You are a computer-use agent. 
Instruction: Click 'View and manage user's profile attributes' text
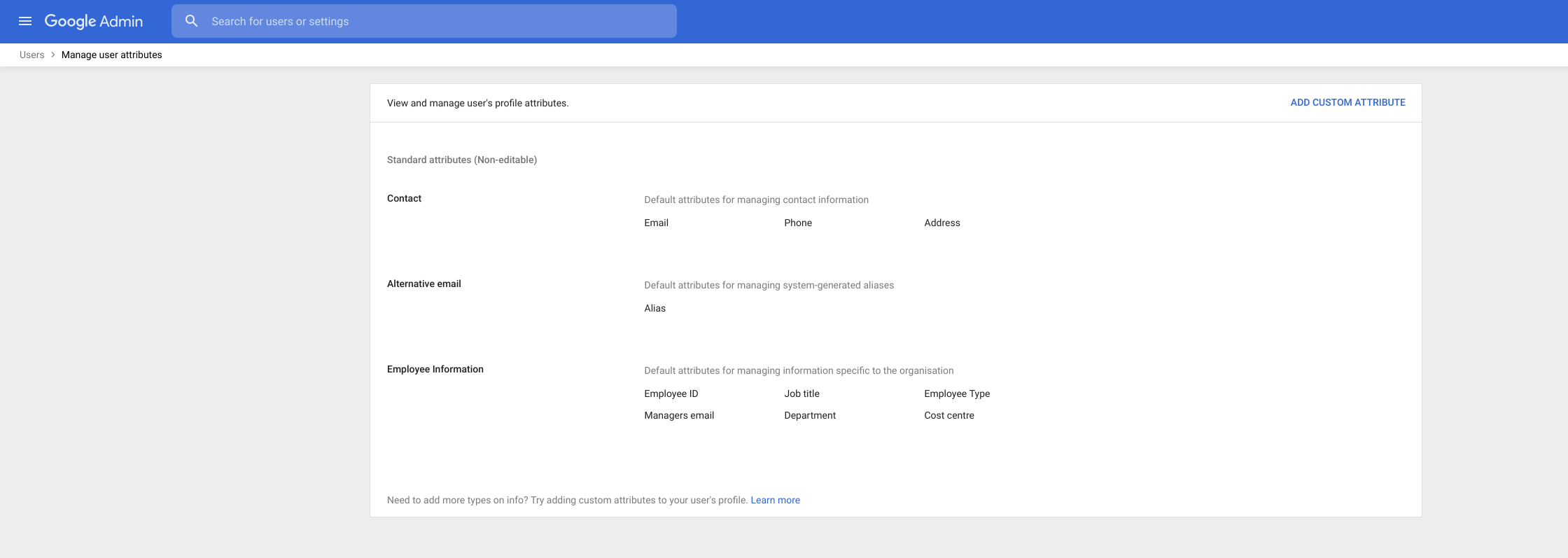tap(477, 103)
